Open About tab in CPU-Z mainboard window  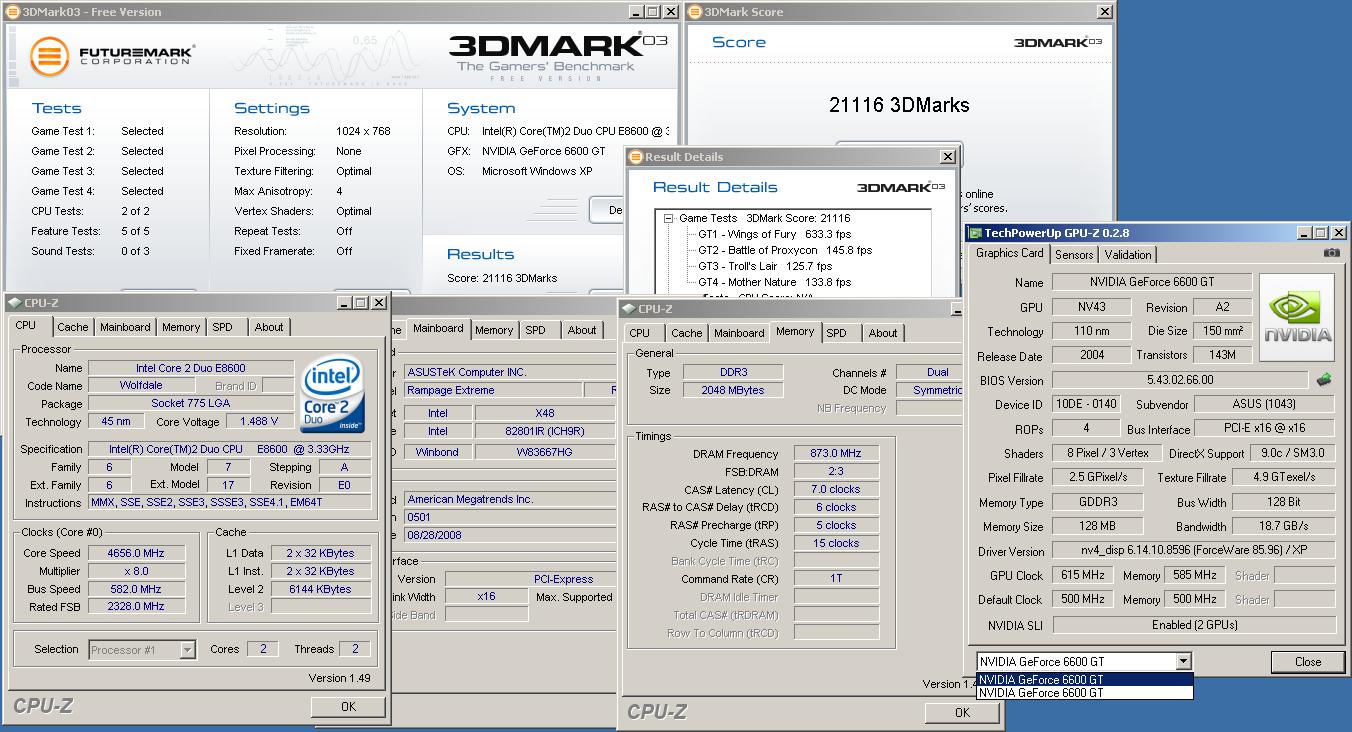pyautogui.click(x=582, y=330)
